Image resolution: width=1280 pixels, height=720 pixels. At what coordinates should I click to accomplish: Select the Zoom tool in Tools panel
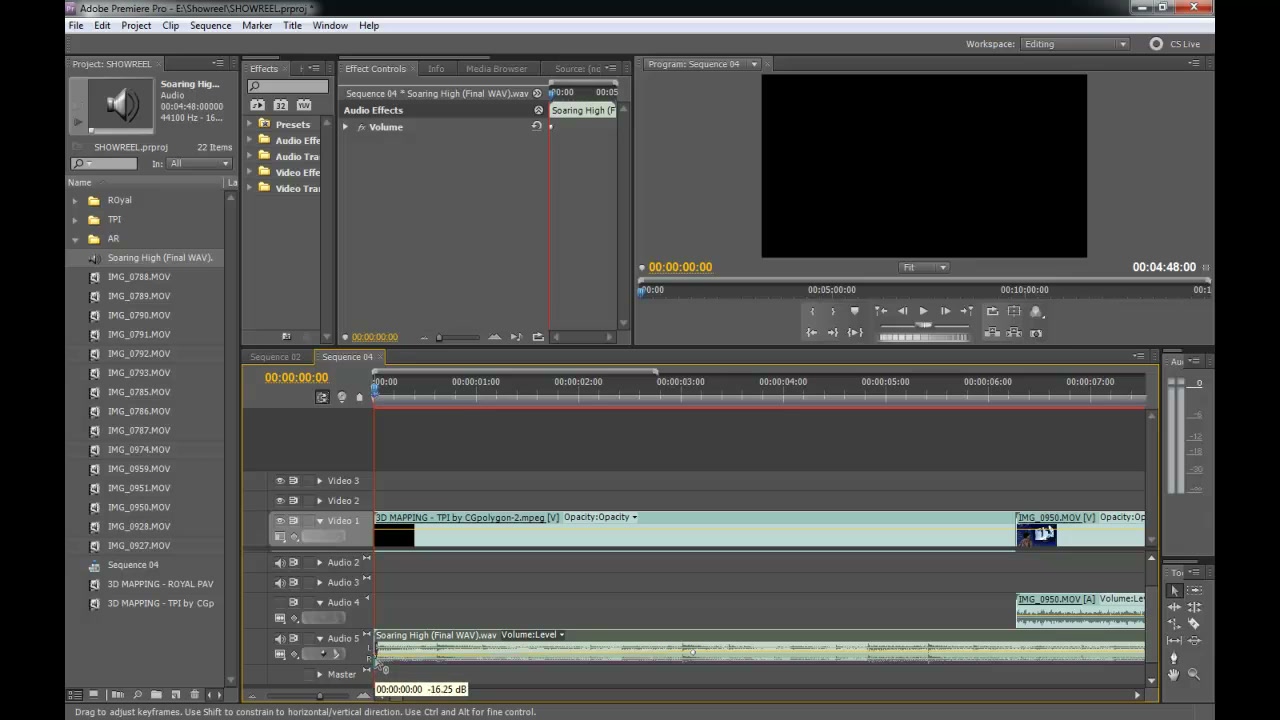1194,675
